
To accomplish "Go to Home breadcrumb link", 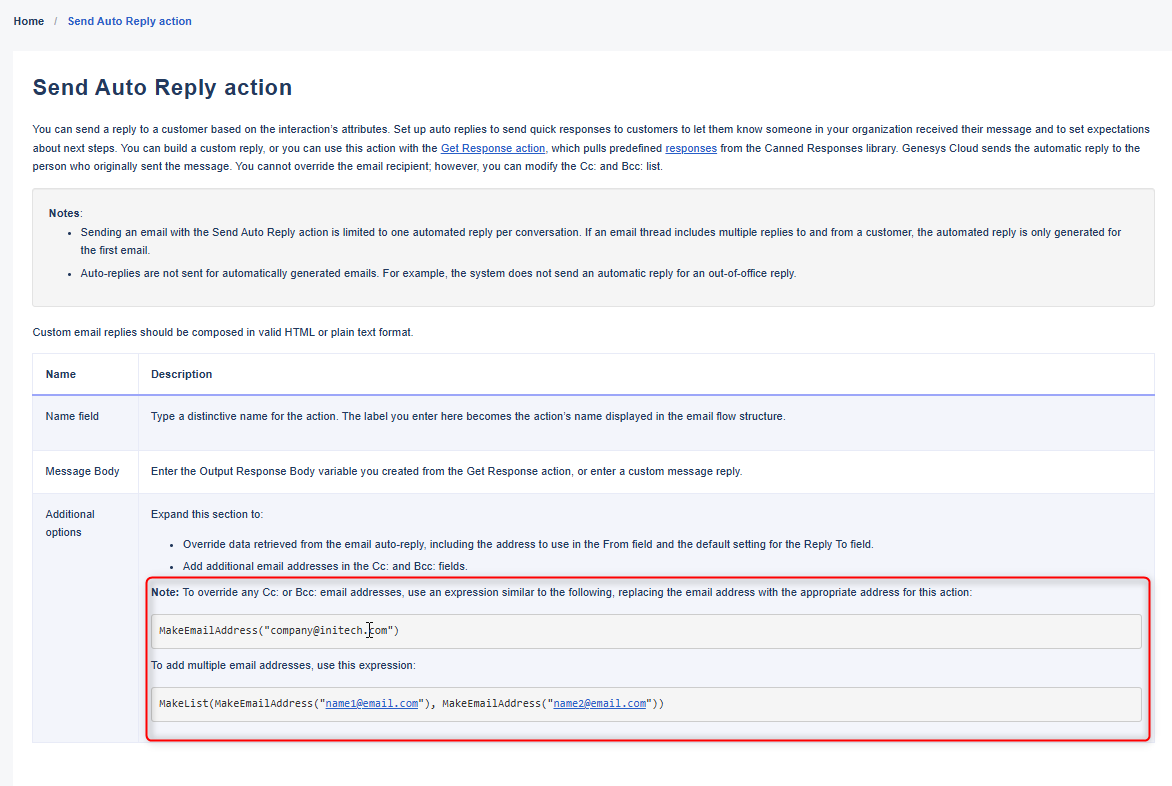I will (28, 21).
